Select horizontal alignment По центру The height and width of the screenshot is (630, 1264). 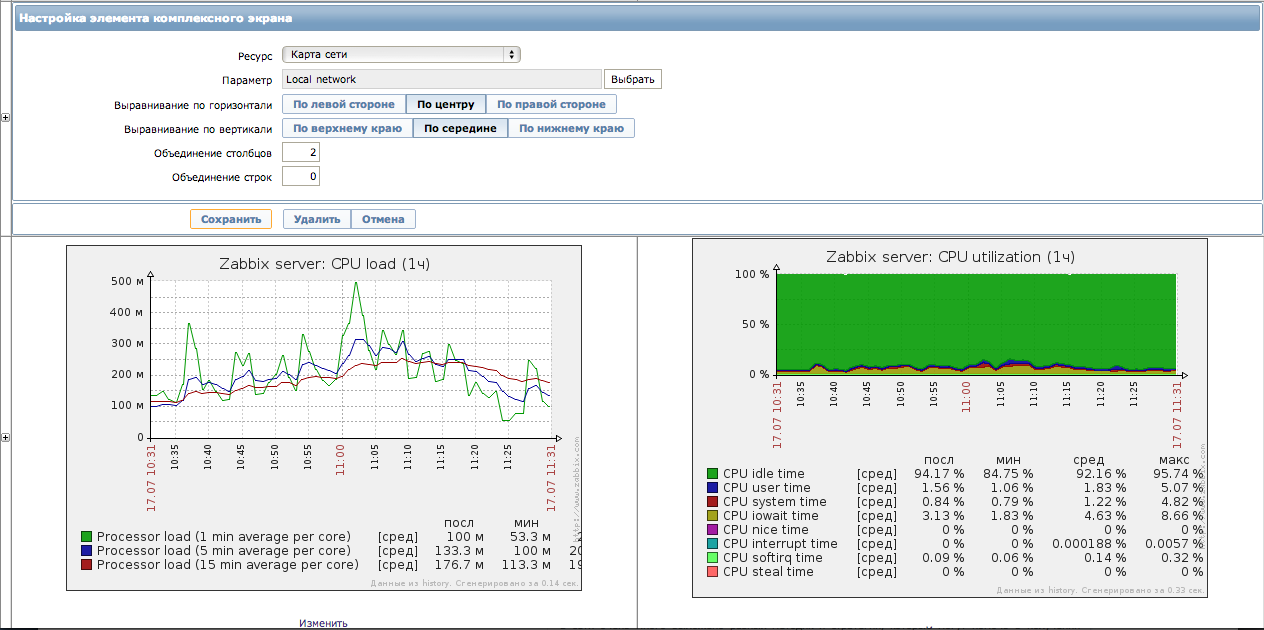pyautogui.click(x=446, y=104)
